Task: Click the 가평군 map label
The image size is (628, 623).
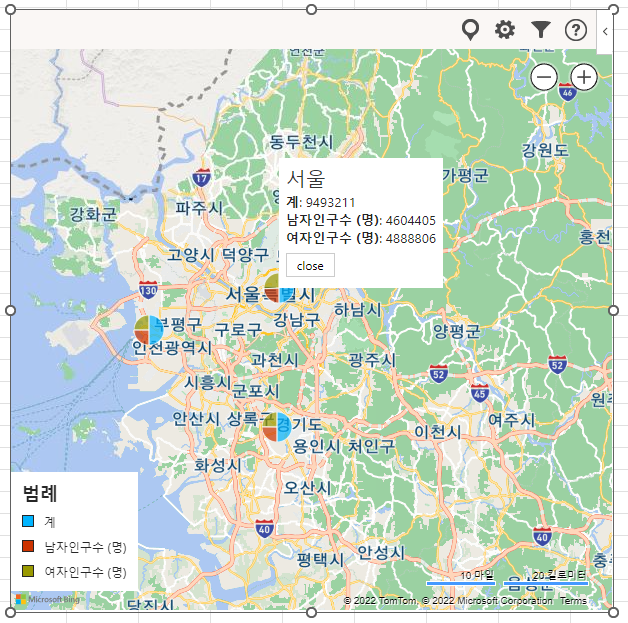Action: coord(465,175)
